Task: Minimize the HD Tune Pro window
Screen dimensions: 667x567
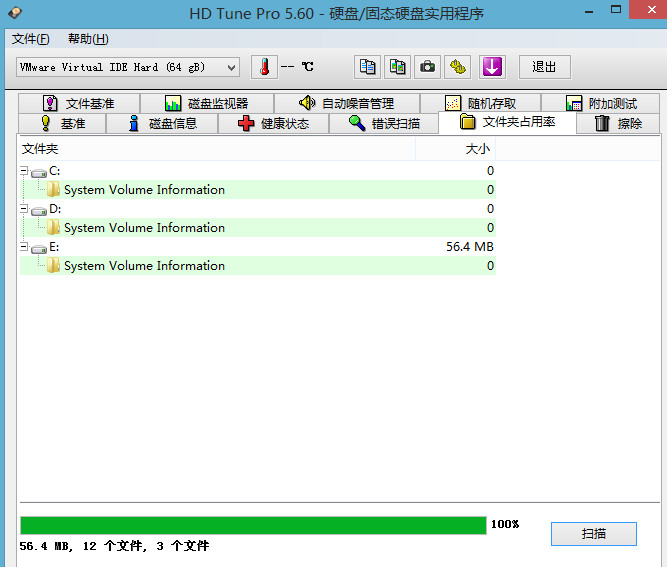Action: [589, 11]
